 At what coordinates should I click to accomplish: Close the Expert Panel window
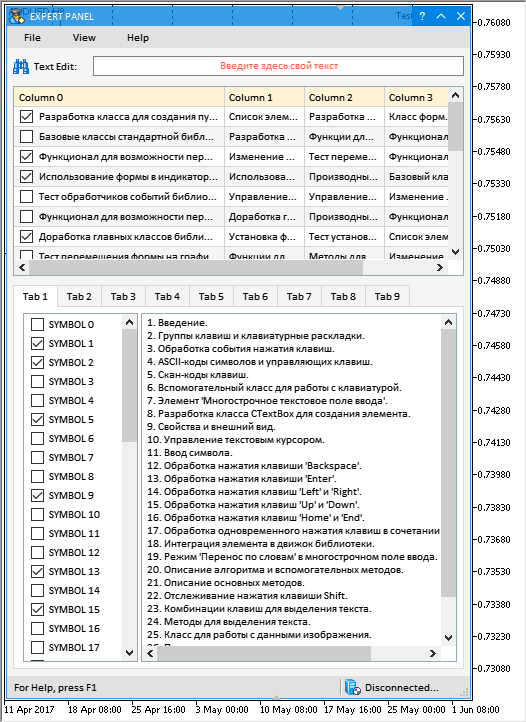point(461,16)
